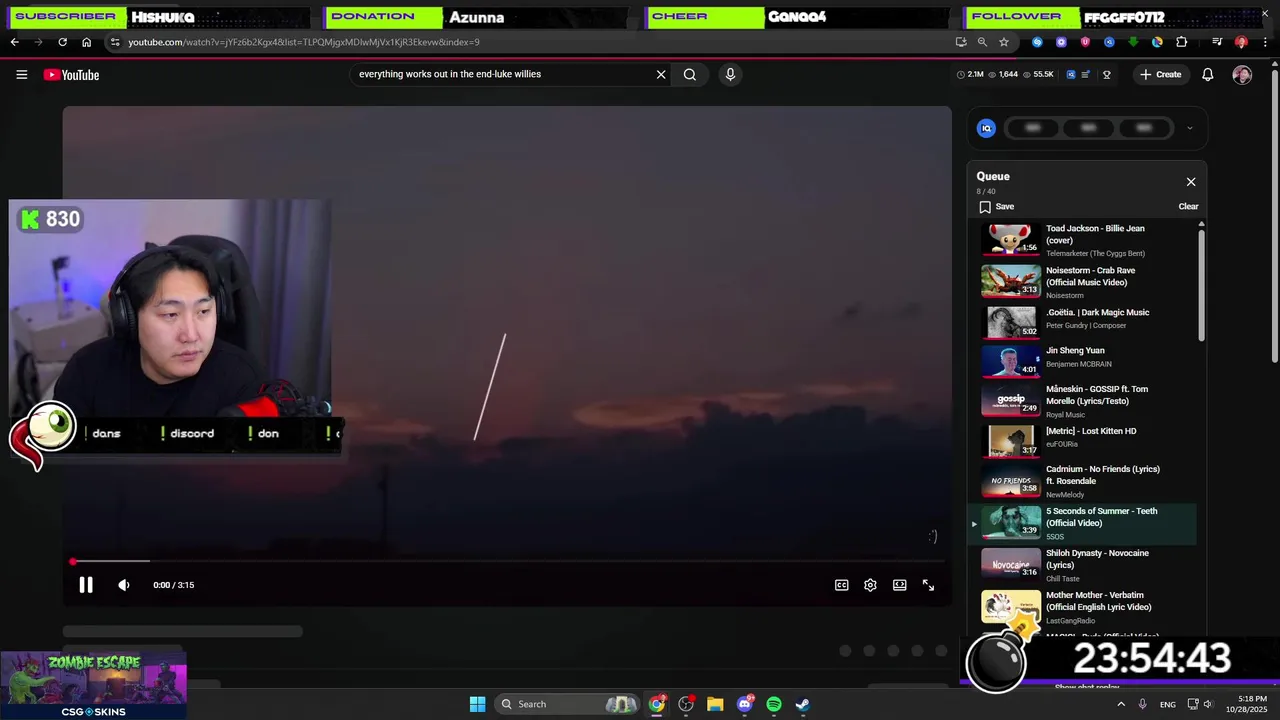
Task: Toggle closed captions on the video
Action: (x=842, y=585)
